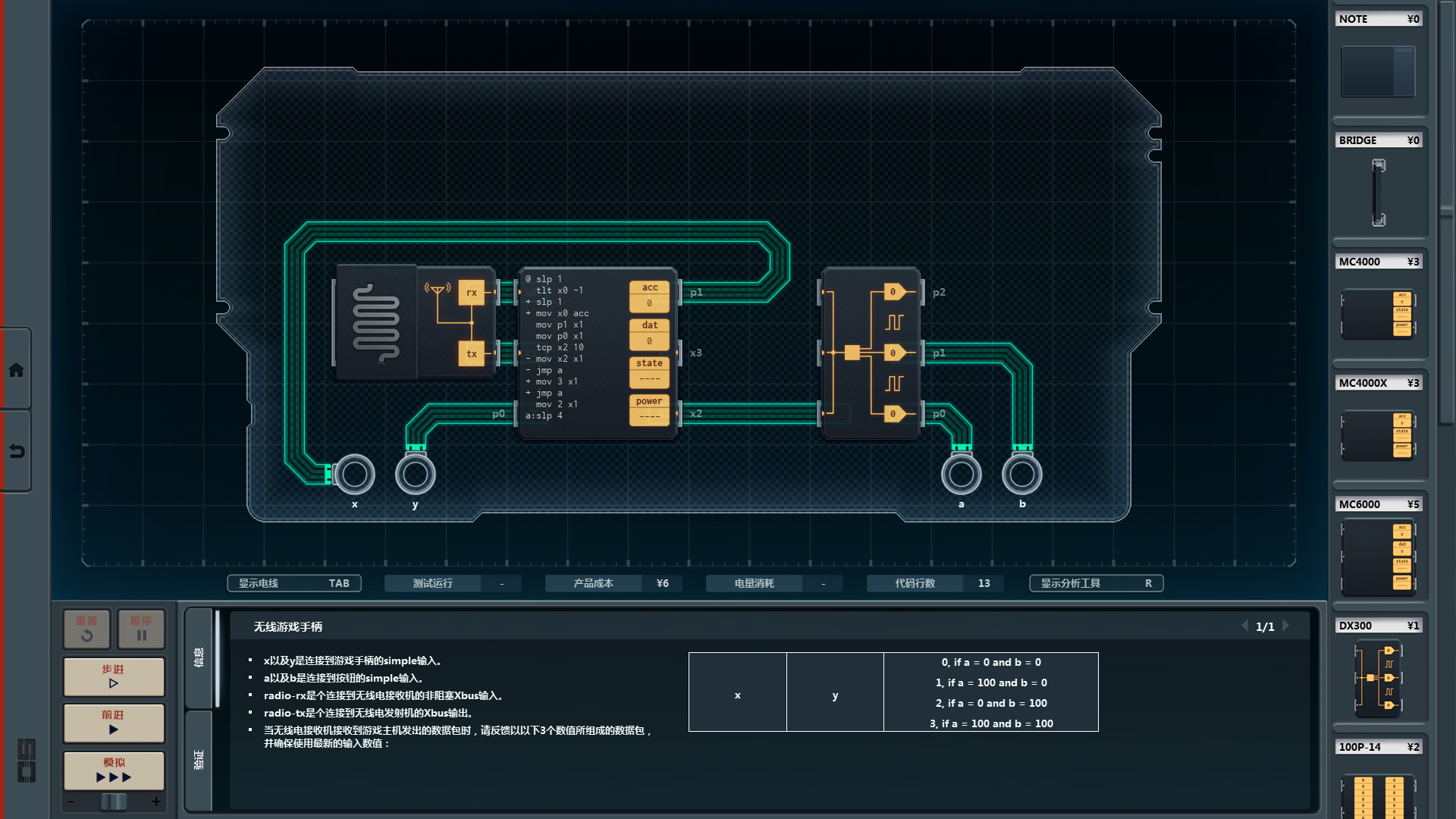The width and height of the screenshot is (1456, 819).
Task: Select the MC4000X component from parts list
Action: [1378, 435]
